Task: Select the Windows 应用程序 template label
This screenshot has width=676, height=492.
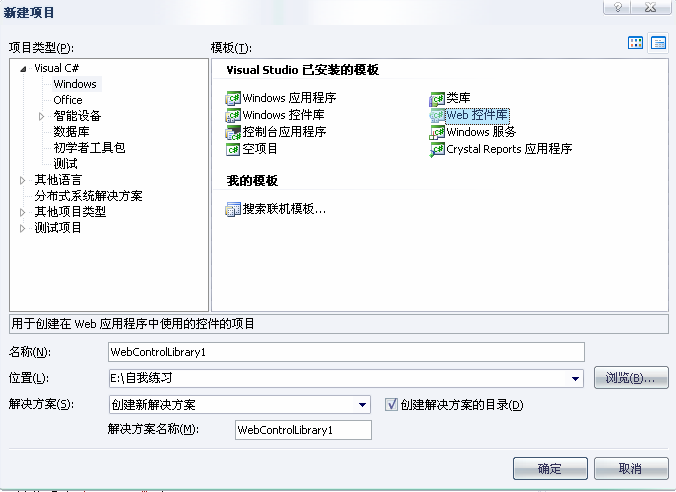Action: coord(289,98)
